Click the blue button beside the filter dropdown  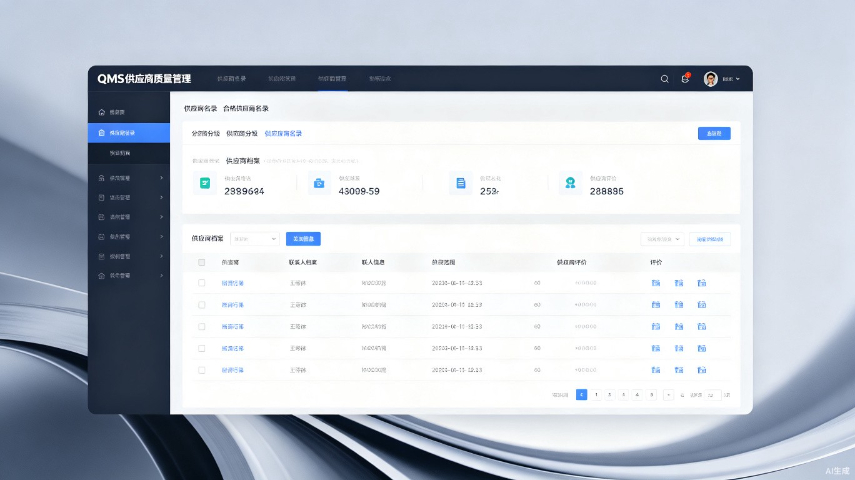coord(303,239)
